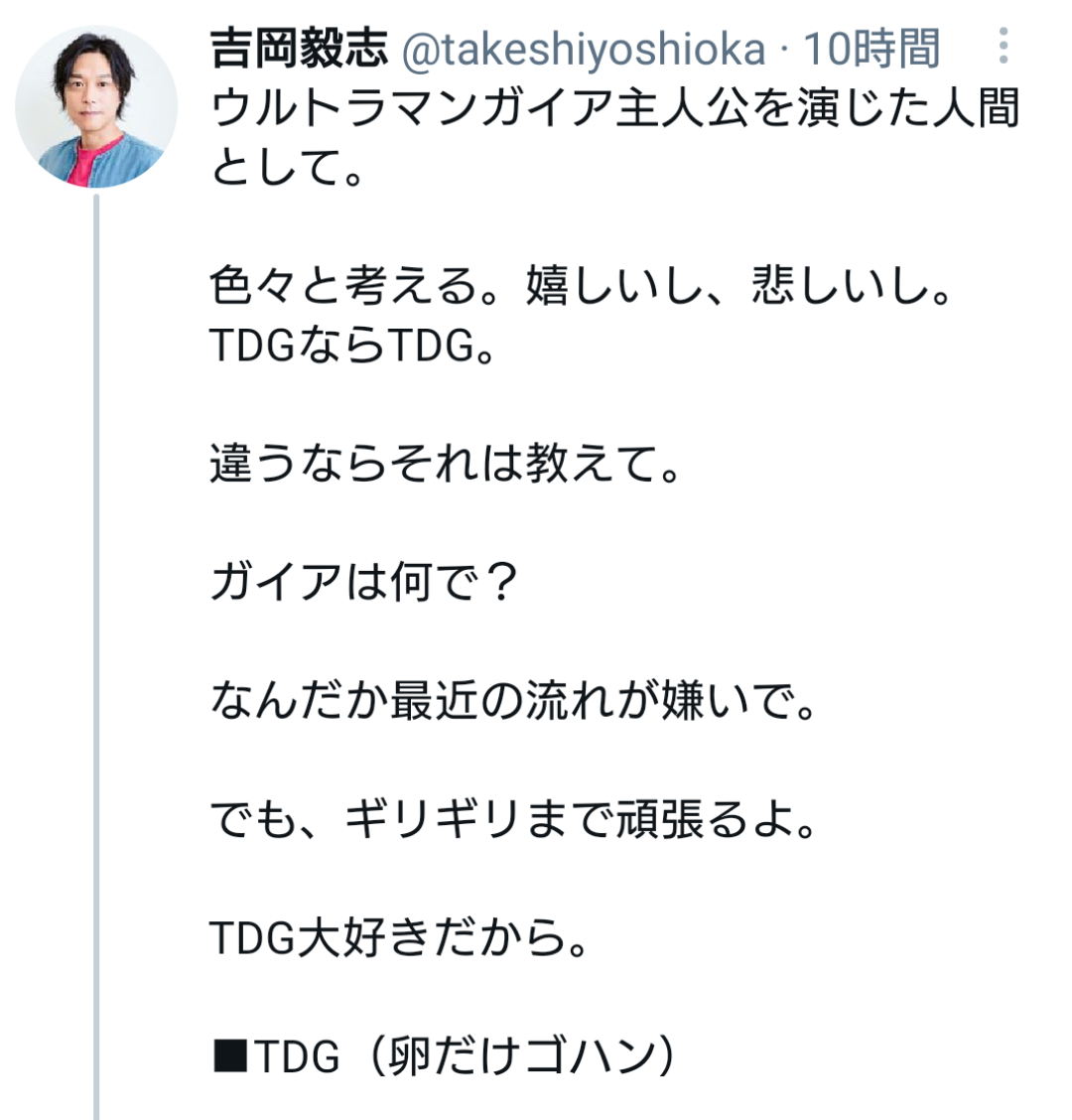Select the line TDGならTDG。

point(353,347)
